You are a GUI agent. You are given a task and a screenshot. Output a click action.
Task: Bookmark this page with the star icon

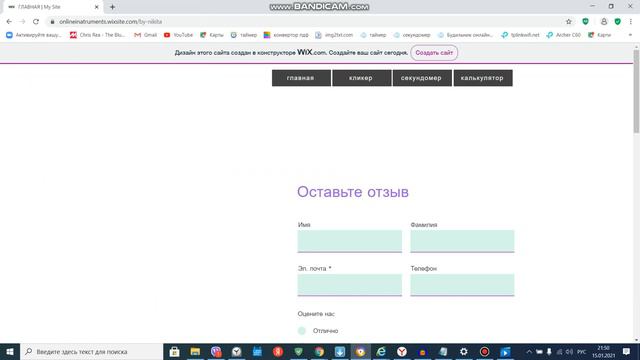coord(569,22)
